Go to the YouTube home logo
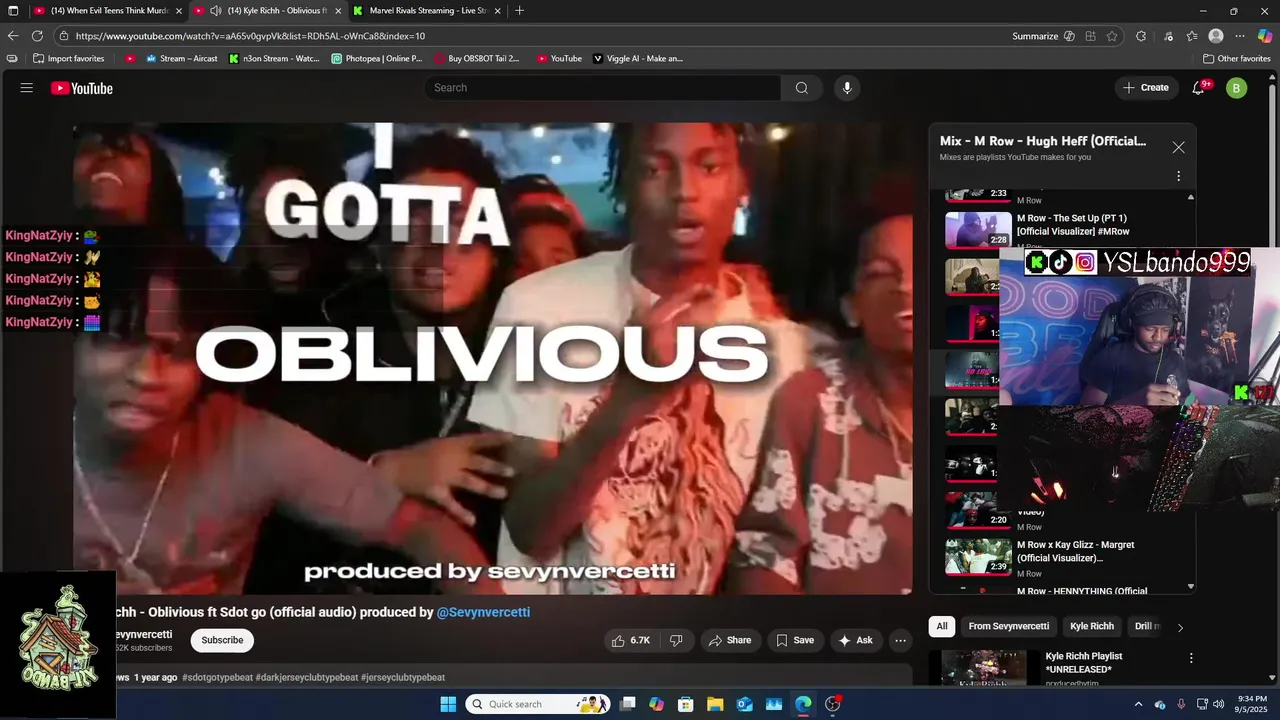1280x720 pixels. pyautogui.click(x=82, y=88)
